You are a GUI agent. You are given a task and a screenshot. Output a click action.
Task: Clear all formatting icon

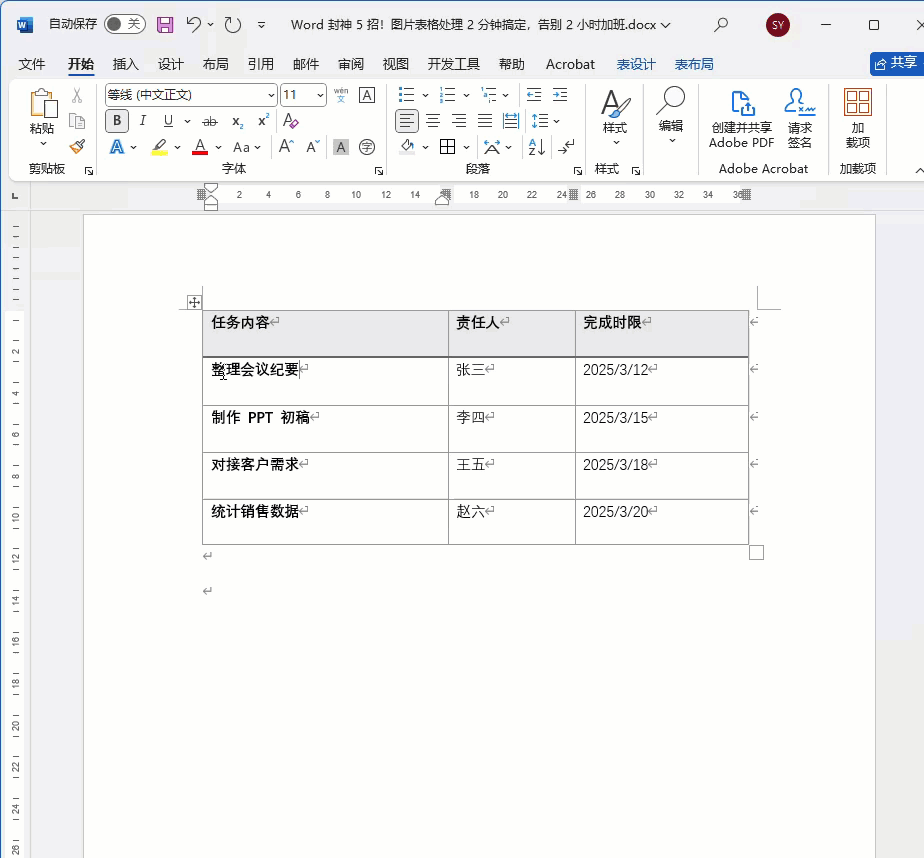coord(291,121)
